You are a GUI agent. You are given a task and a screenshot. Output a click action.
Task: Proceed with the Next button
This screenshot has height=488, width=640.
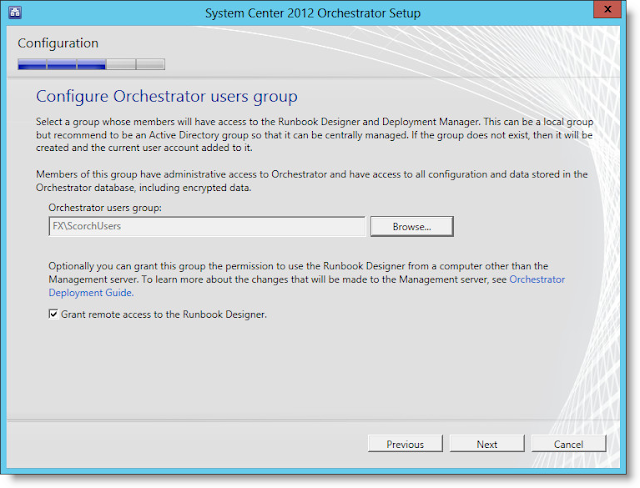point(487,444)
